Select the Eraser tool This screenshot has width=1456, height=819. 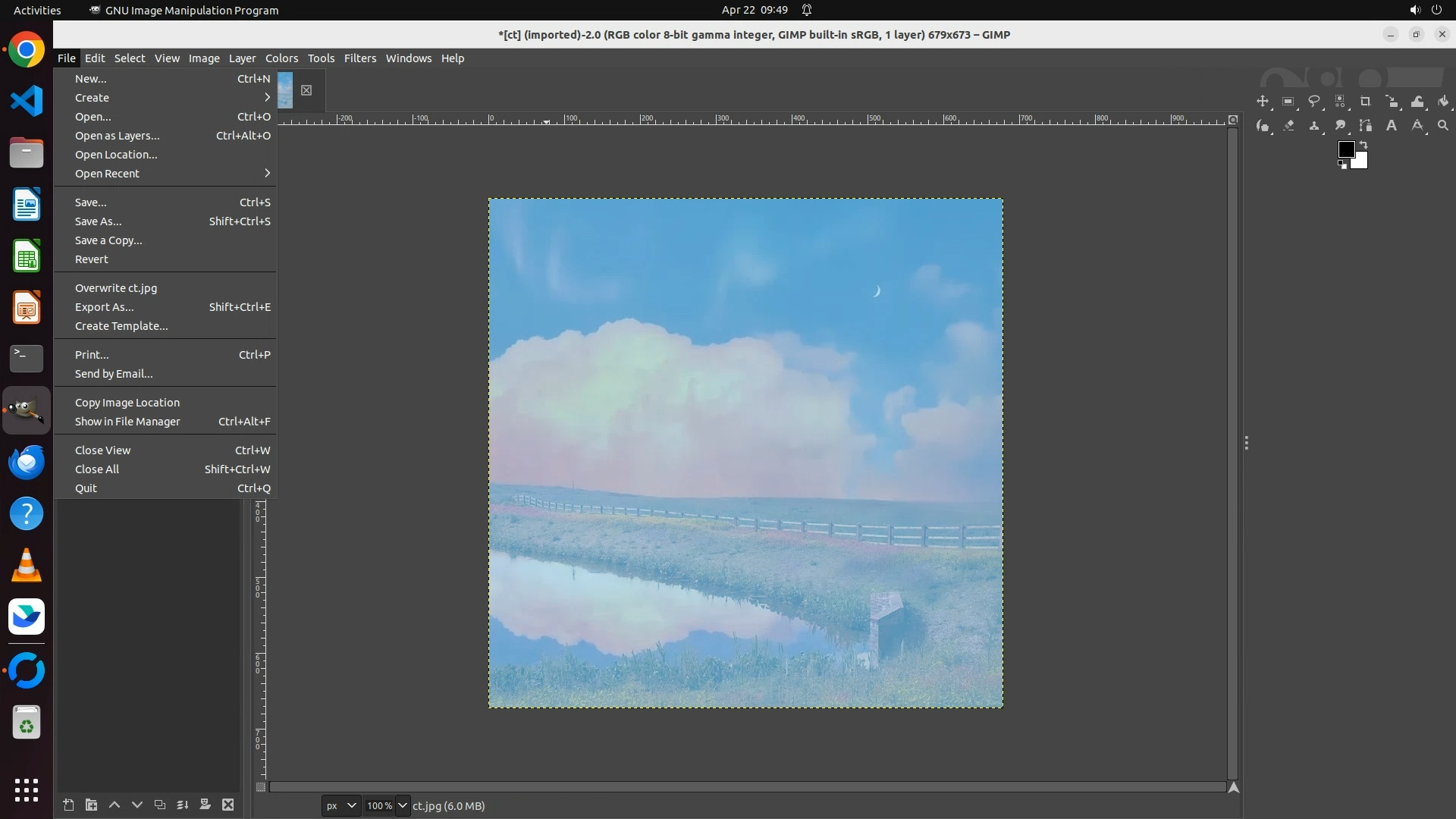click(1288, 126)
